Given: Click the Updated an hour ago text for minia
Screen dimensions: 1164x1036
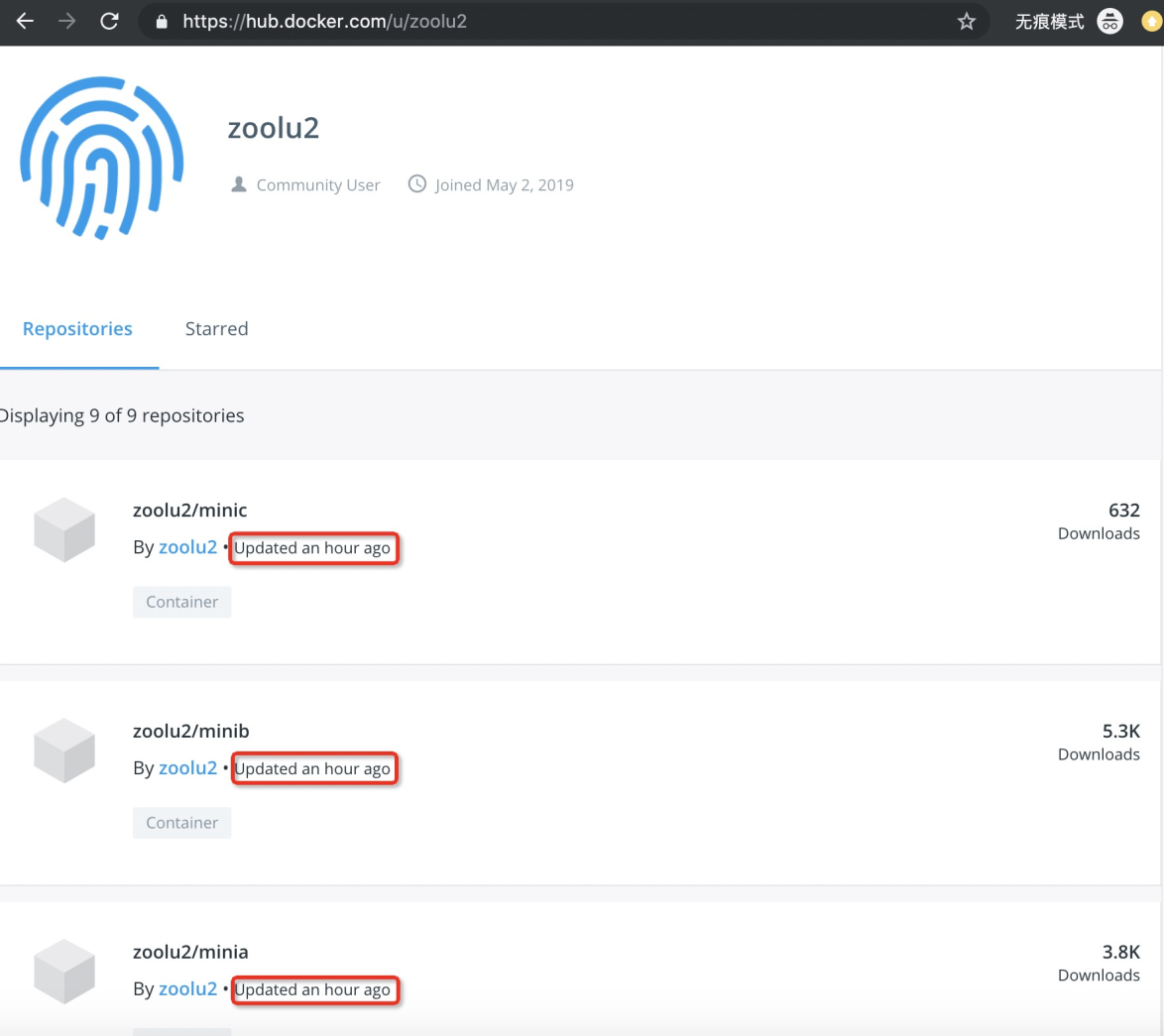Looking at the screenshot, I should (x=312, y=989).
